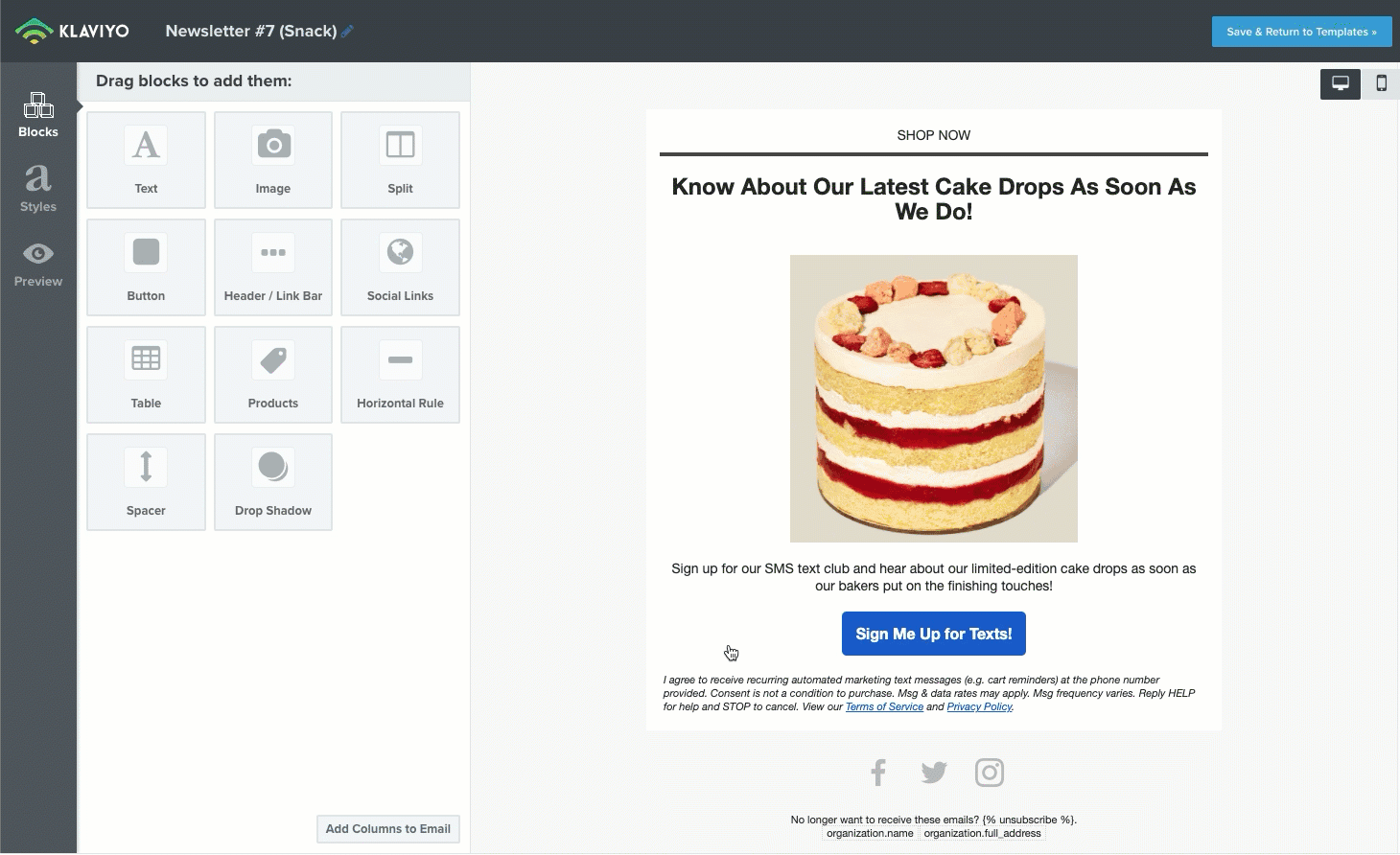Choose the Image block with camera icon
Screen dimensions: 1400x855
pyautogui.click(x=273, y=159)
